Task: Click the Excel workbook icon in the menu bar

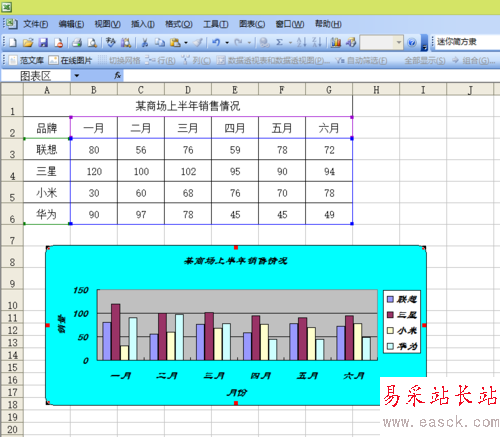Action: tap(12, 24)
